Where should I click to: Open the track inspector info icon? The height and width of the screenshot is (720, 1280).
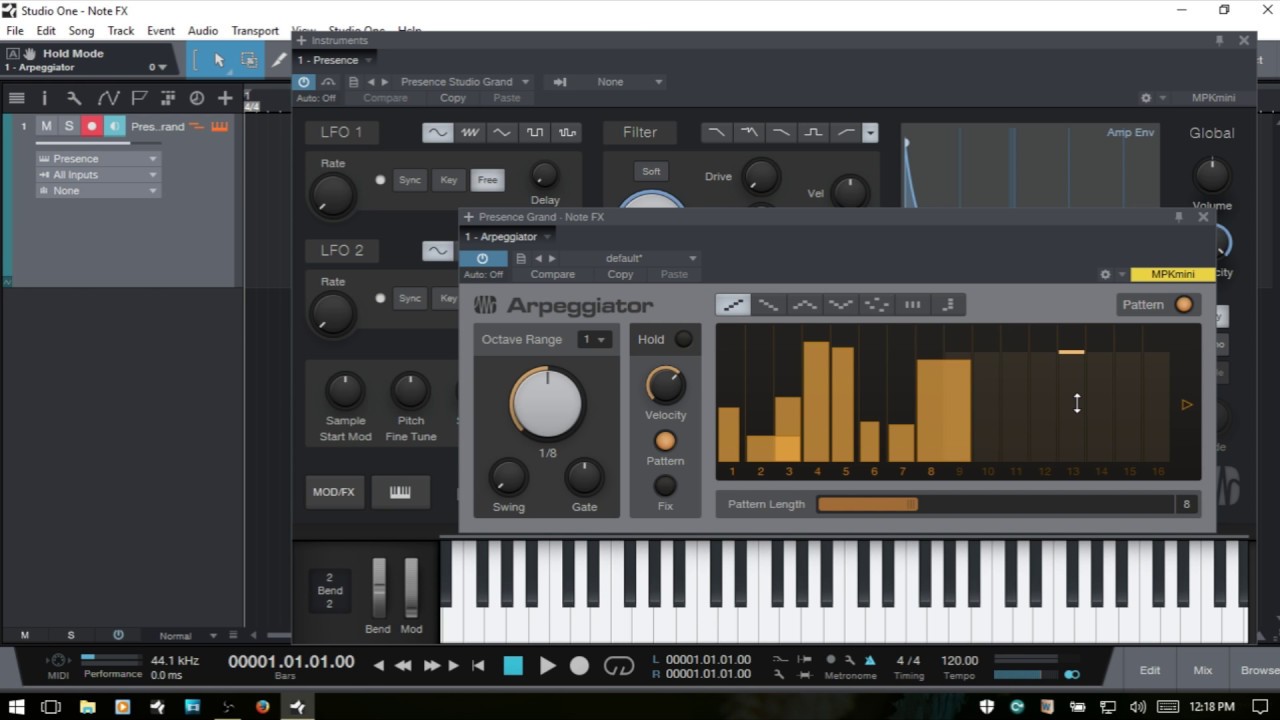[44, 98]
